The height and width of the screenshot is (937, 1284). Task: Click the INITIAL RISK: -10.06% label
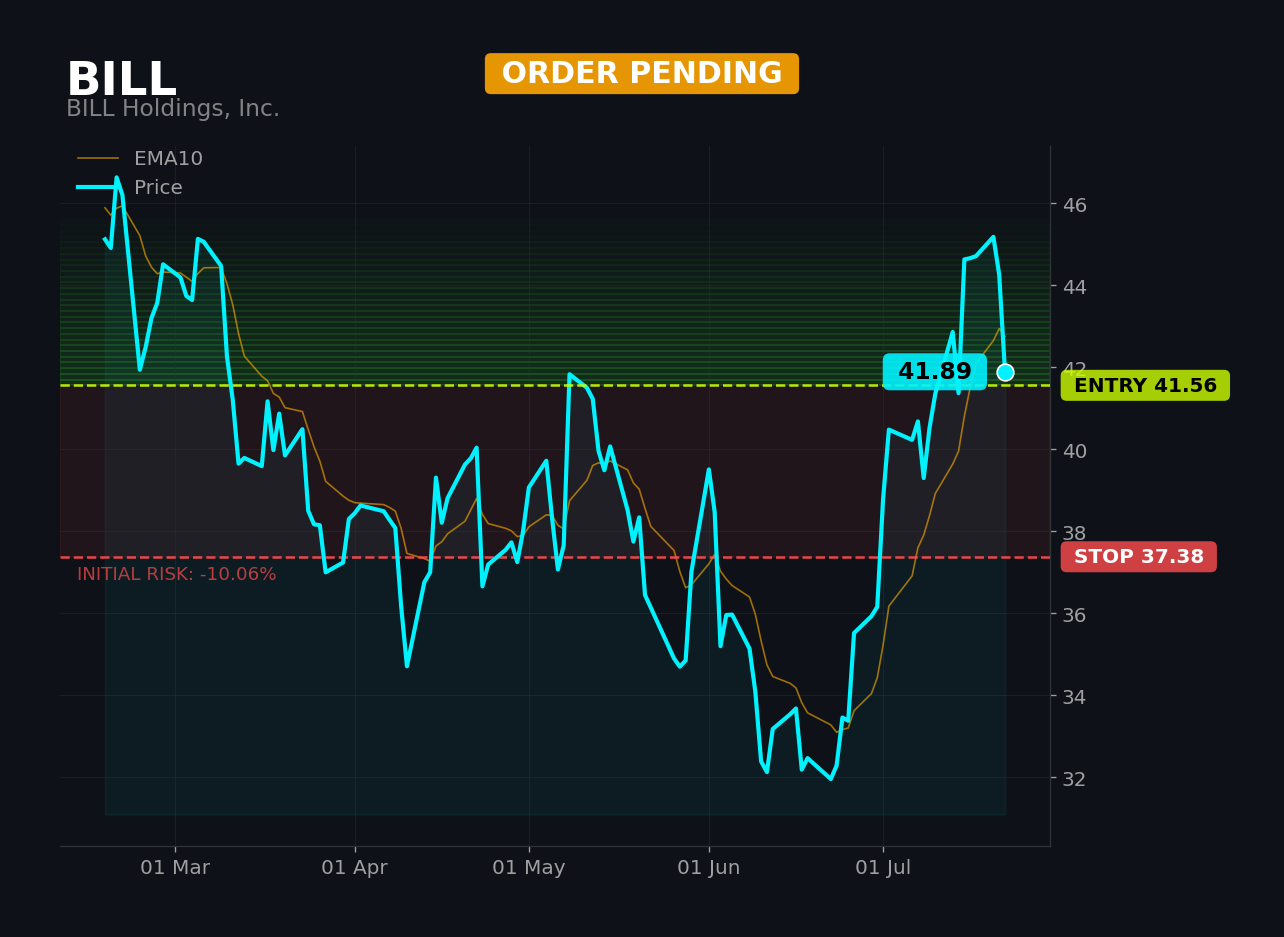tap(177, 575)
